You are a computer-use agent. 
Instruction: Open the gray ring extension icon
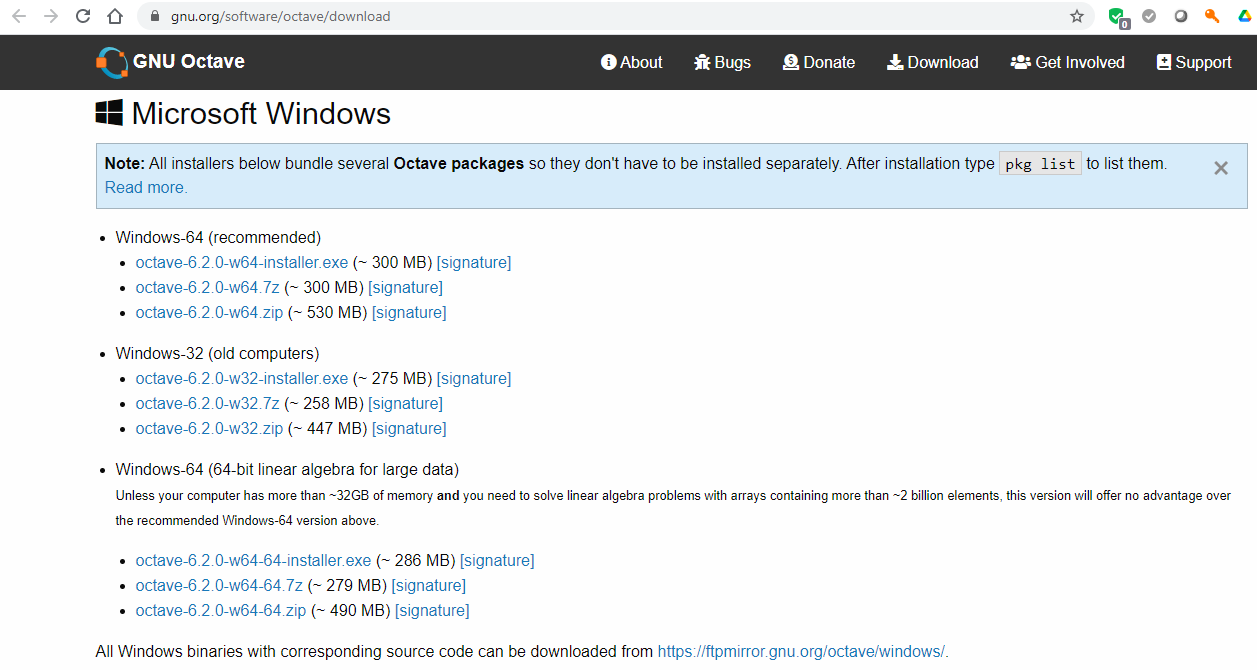[1181, 16]
